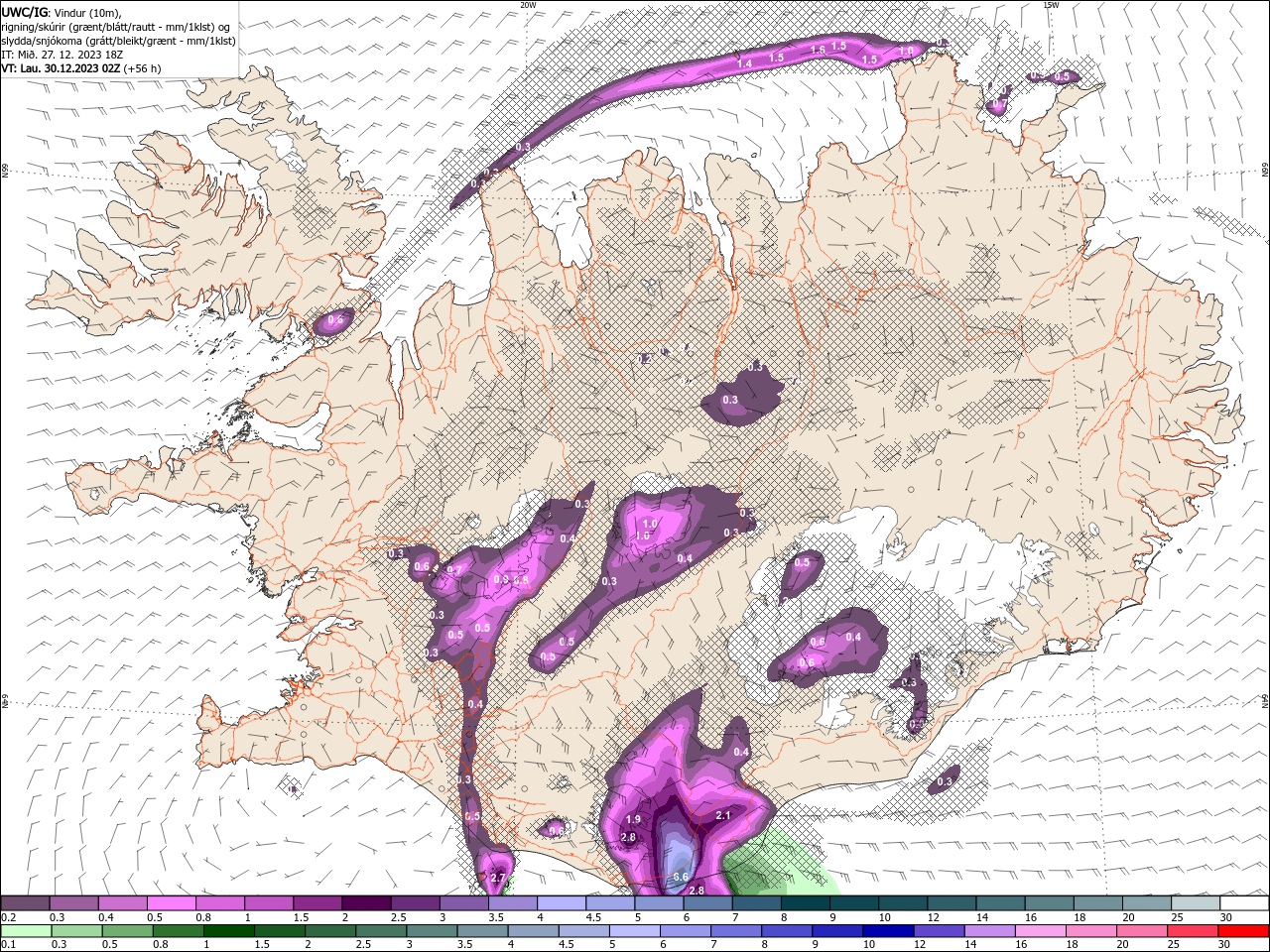
Task: Pick the 0.3 light green swatch in lower legend
Action: (x=76, y=931)
